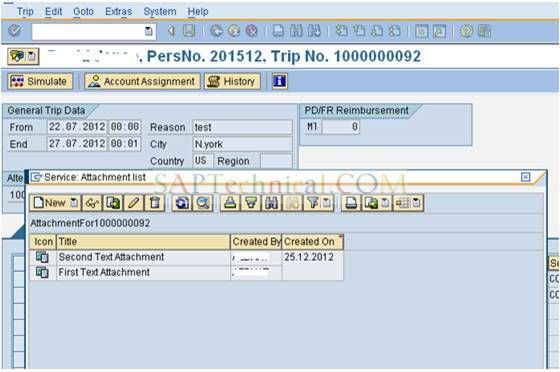This screenshot has width=560, height=372.
Task: Click the Help question mark icon
Action: coord(466,31)
